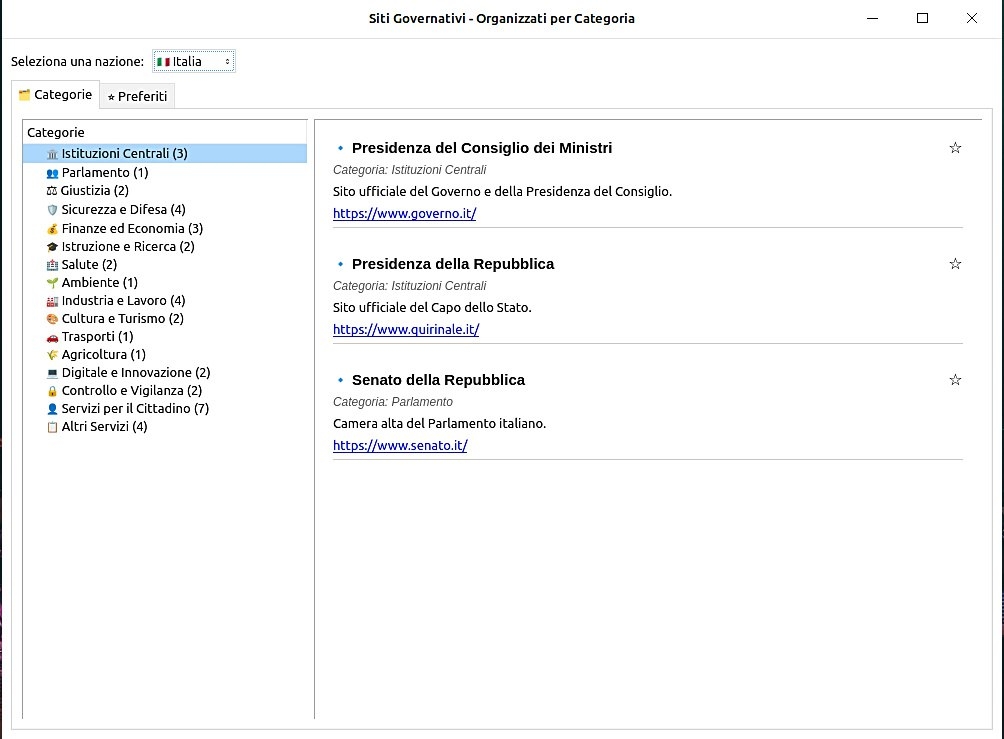Click the title Presidenza del Consiglio dei Ministri
Screen dimensions: 1004x739
482,148
